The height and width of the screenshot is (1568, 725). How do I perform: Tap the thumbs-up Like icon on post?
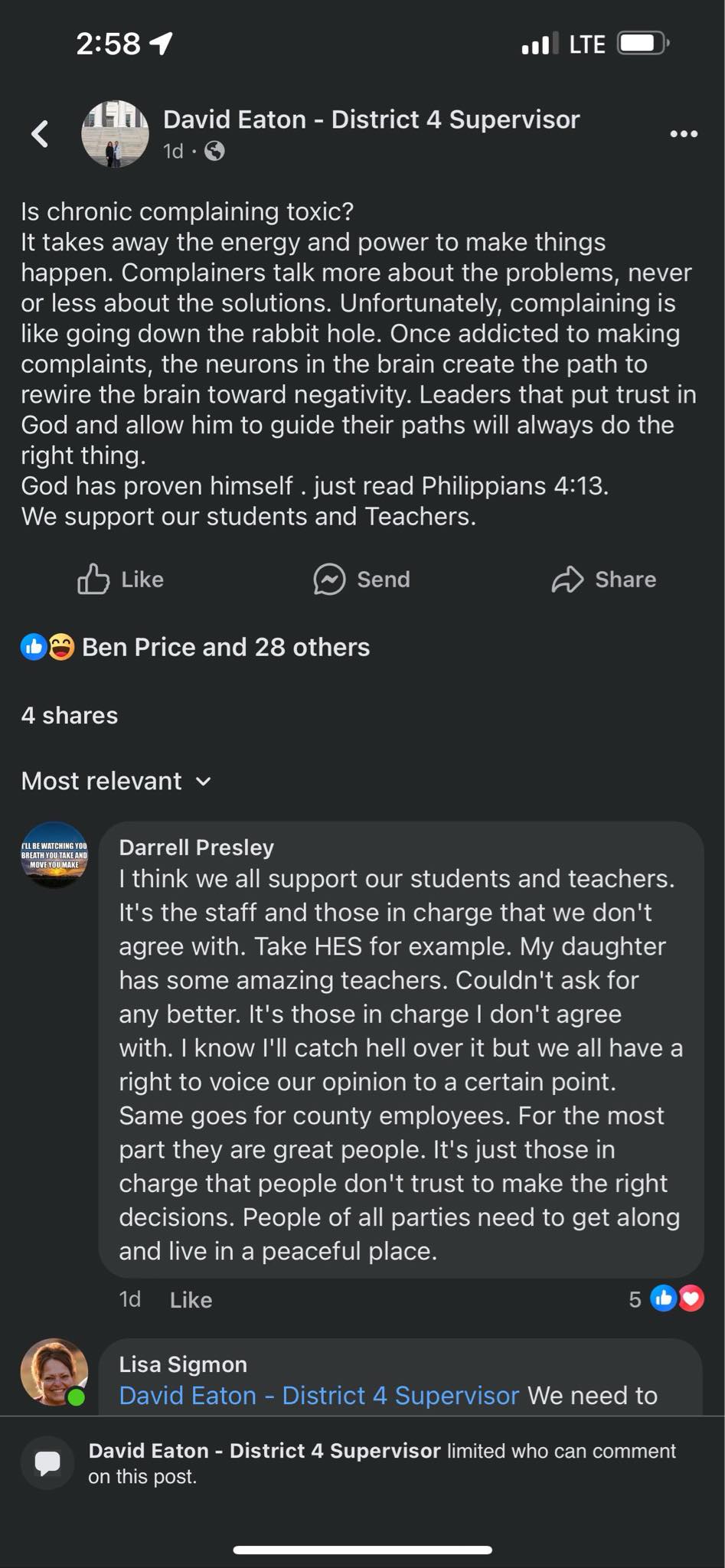point(93,580)
